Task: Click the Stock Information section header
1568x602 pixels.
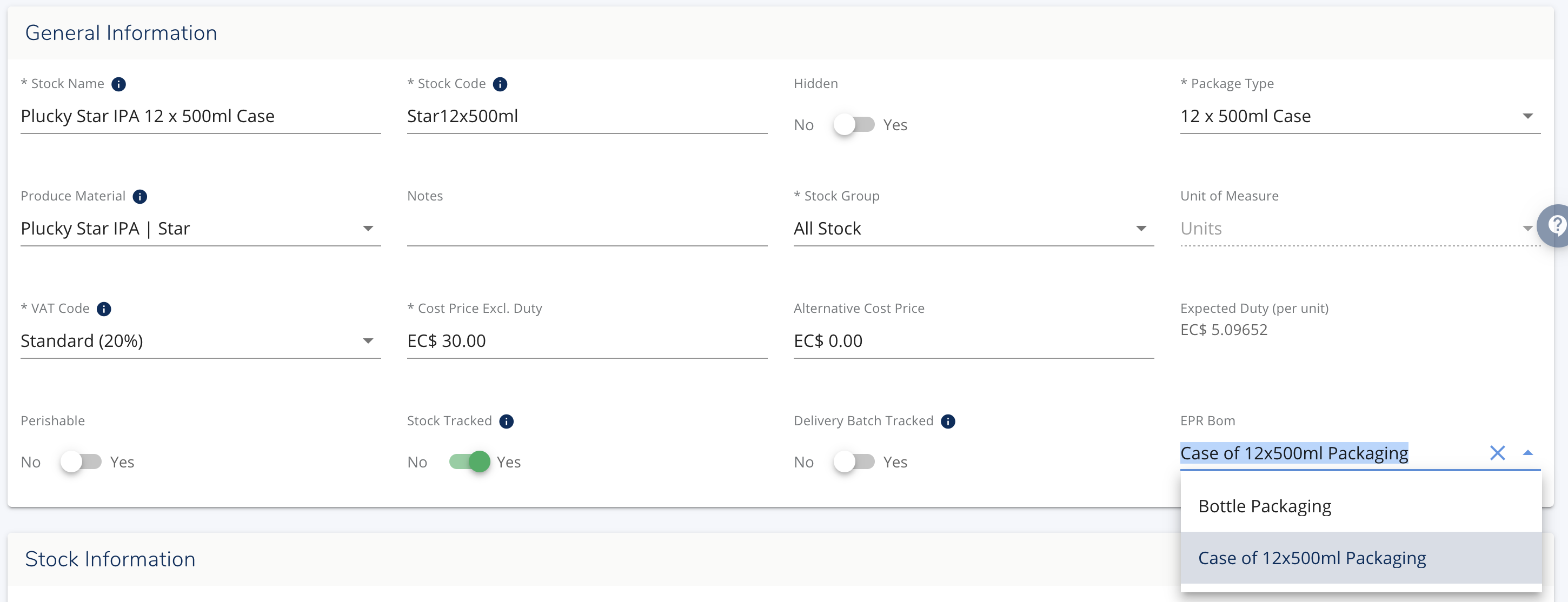Action: coord(110,558)
